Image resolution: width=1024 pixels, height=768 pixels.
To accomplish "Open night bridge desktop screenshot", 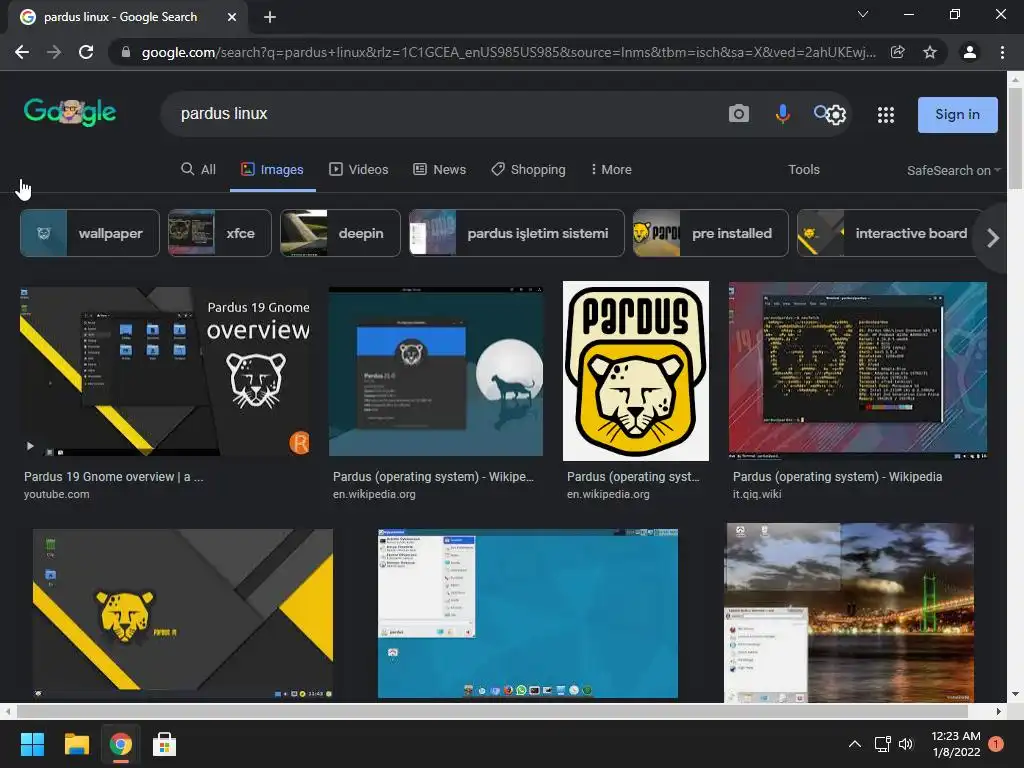I will [849, 613].
